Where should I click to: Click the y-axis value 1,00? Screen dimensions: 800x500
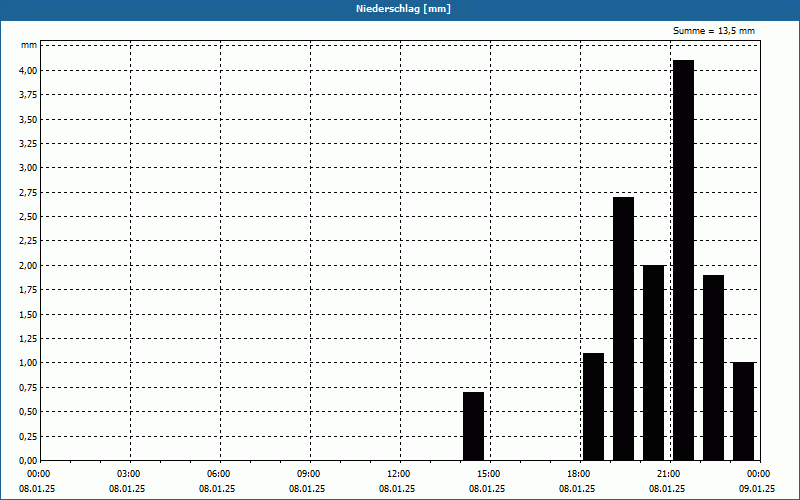click(x=29, y=363)
